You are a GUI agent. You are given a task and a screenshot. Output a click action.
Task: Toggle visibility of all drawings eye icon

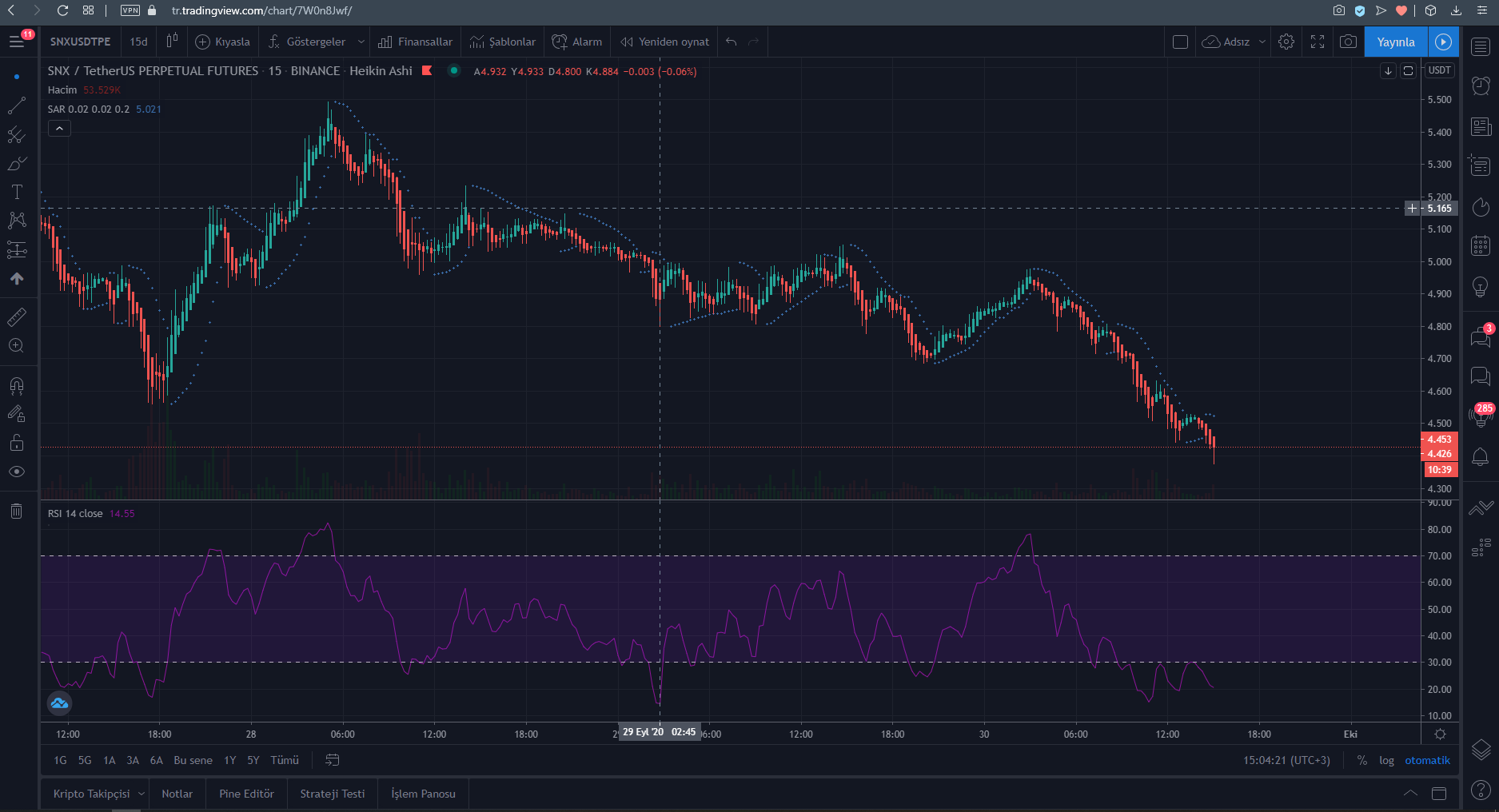[x=16, y=472]
